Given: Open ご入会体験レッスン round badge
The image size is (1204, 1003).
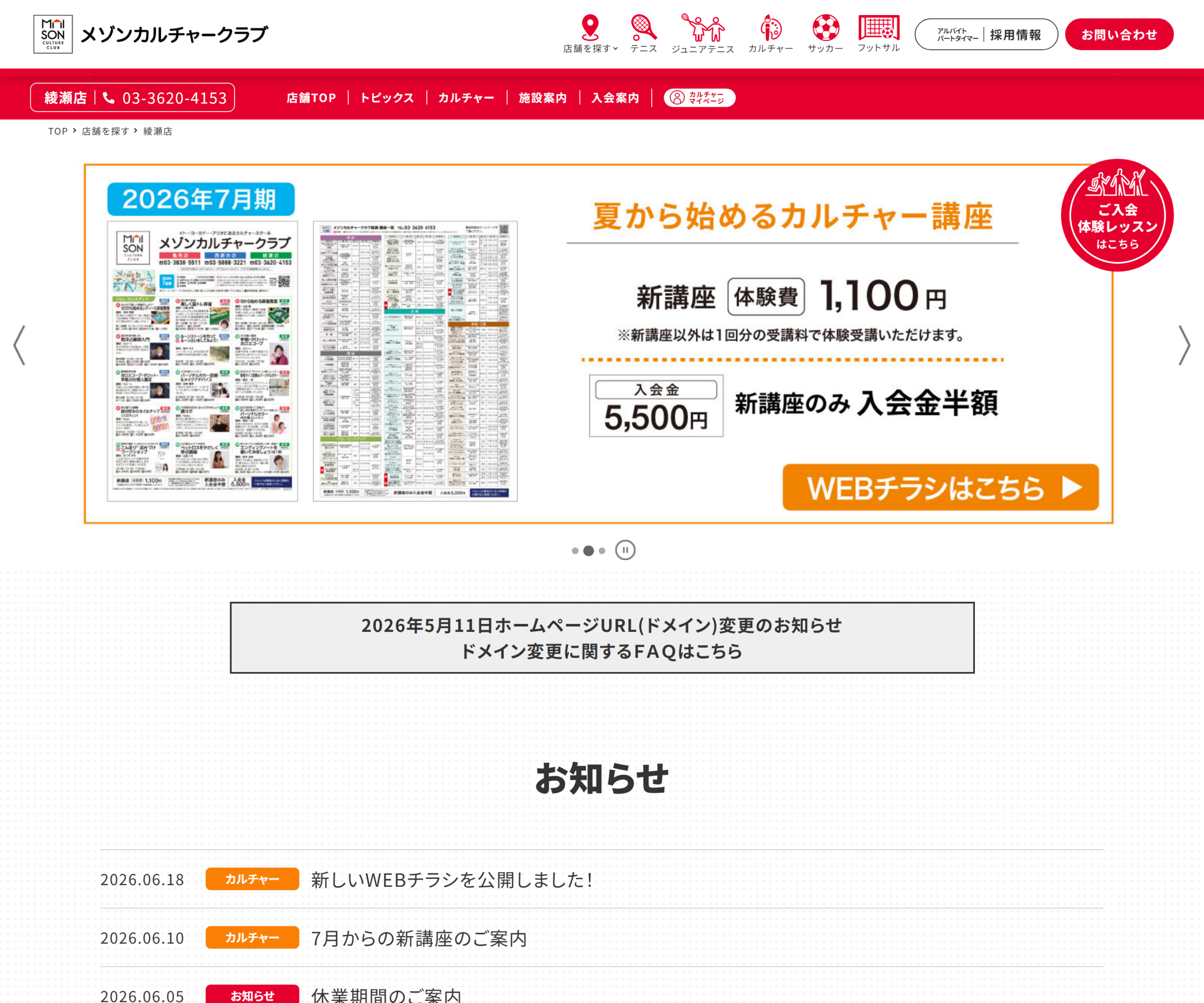Looking at the screenshot, I should (1117, 215).
